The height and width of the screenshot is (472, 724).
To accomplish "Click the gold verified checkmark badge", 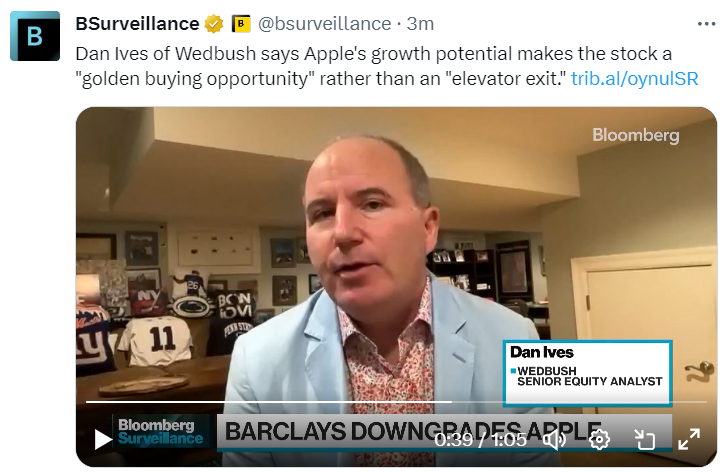I will point(214,24).
